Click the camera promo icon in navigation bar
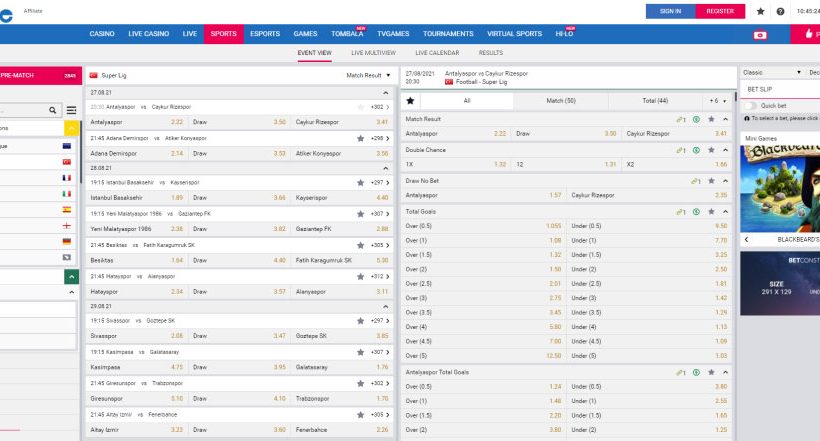Screen dimensions: 820x441 760,35
